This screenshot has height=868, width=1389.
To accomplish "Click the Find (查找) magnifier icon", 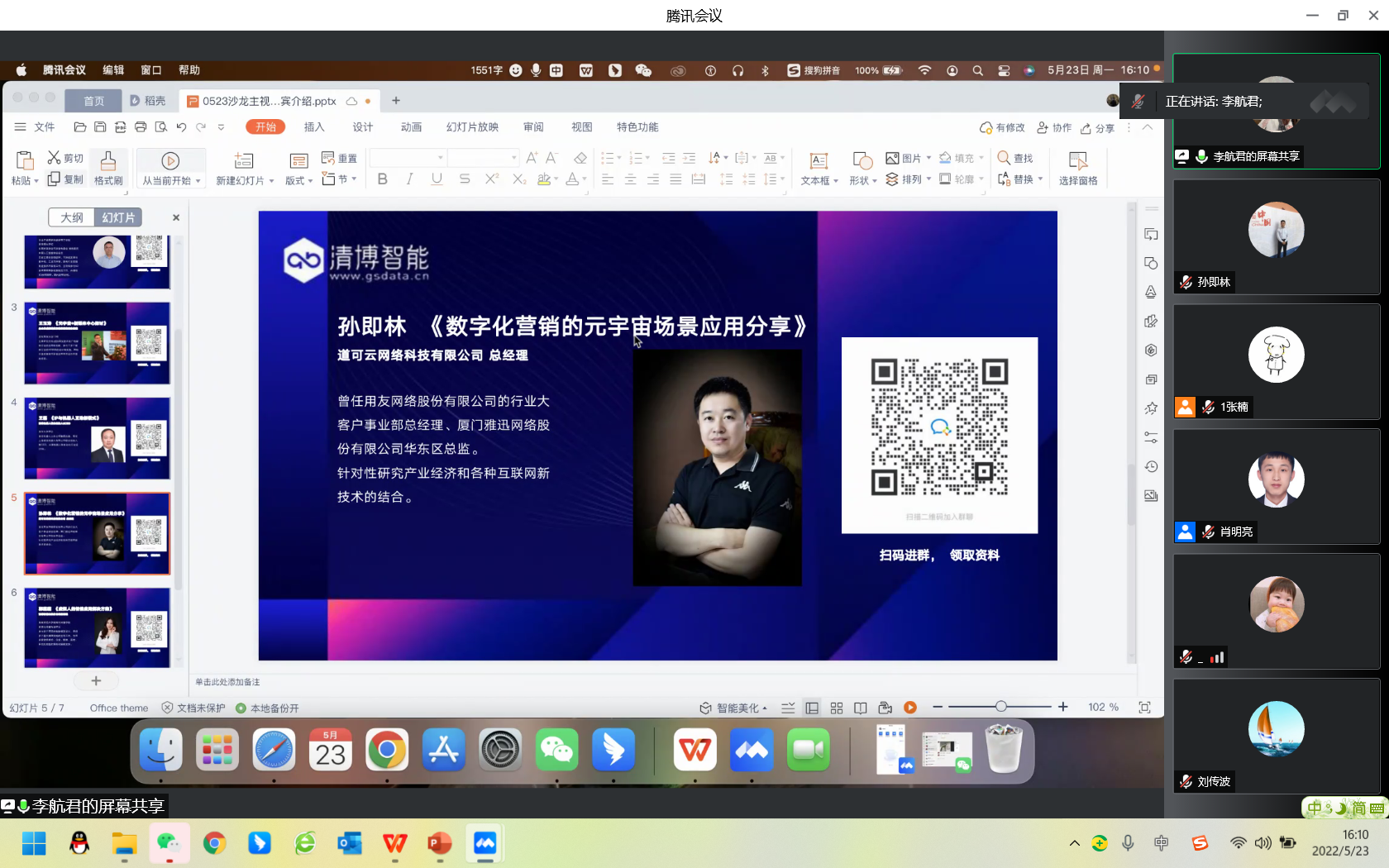I will point(1004,157).
